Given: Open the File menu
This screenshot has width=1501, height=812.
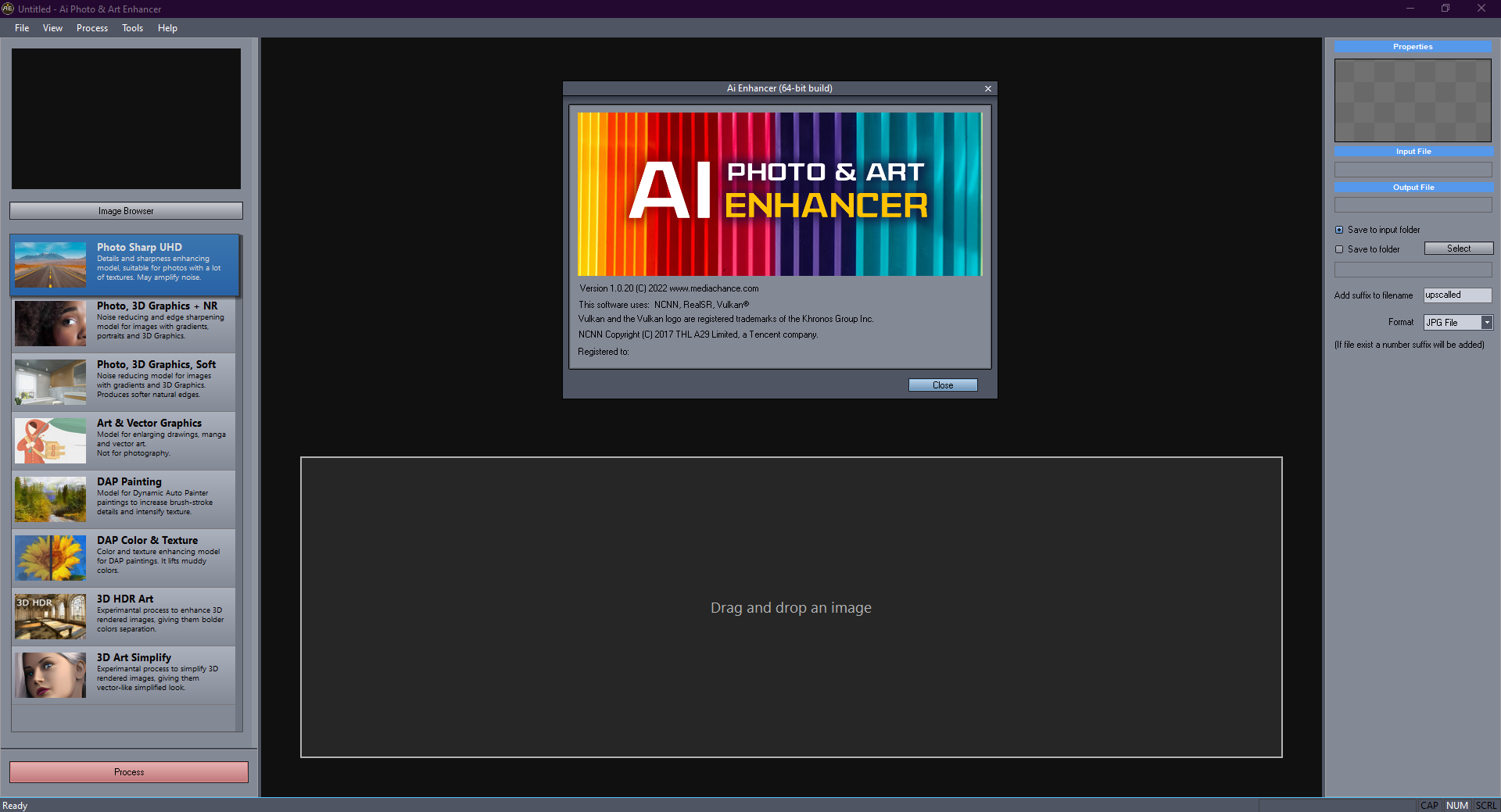Looking at the screenshot, I should [x=22, y=28].
